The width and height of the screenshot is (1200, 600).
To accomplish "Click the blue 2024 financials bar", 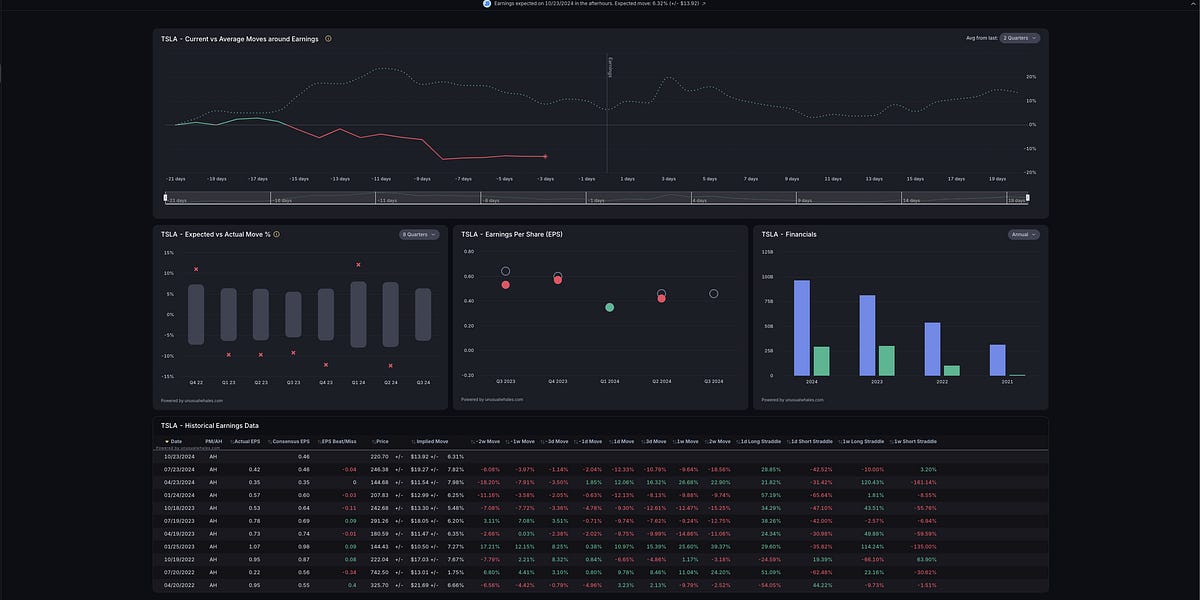I will coord(802,328).
